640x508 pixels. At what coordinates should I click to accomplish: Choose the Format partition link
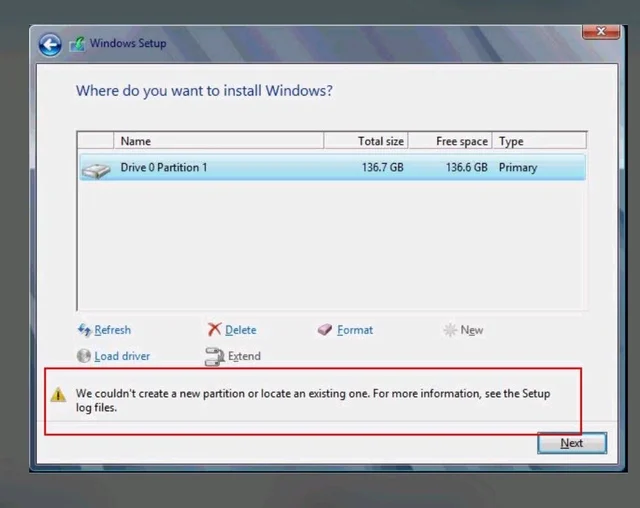(355, 330)
